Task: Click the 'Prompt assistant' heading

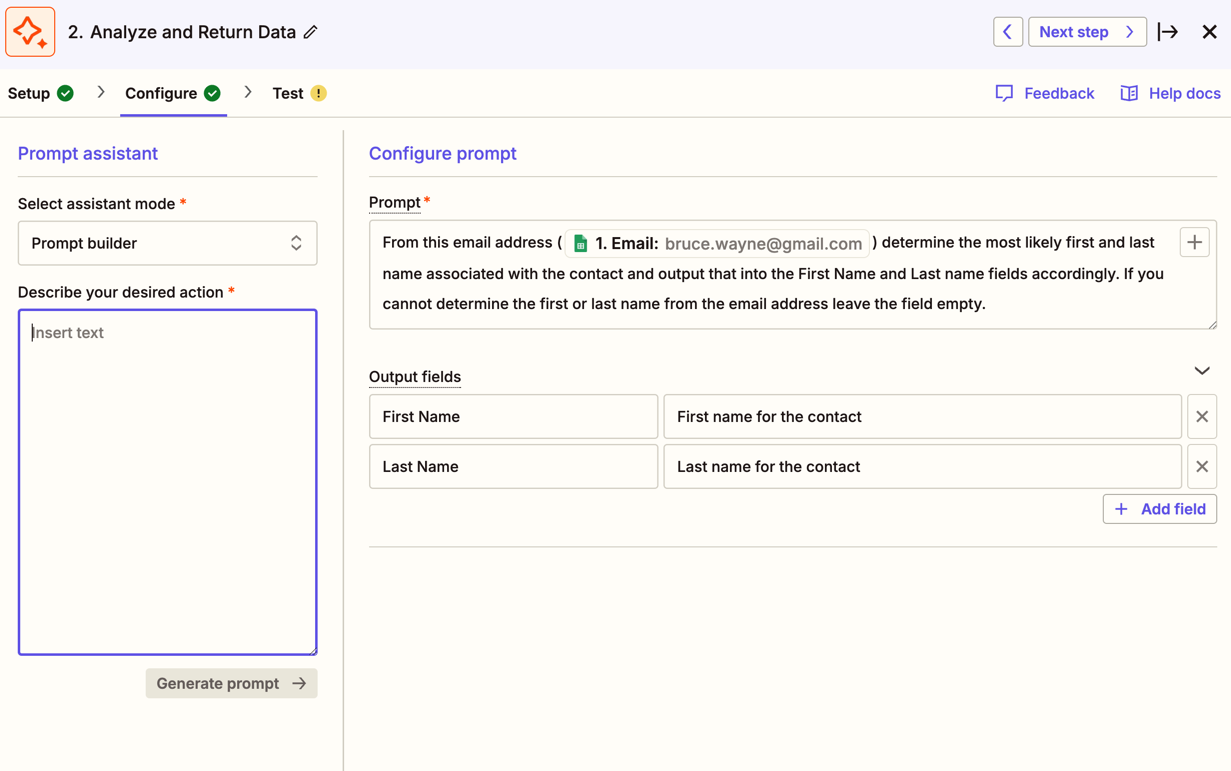Action: [x=88, y=153]
